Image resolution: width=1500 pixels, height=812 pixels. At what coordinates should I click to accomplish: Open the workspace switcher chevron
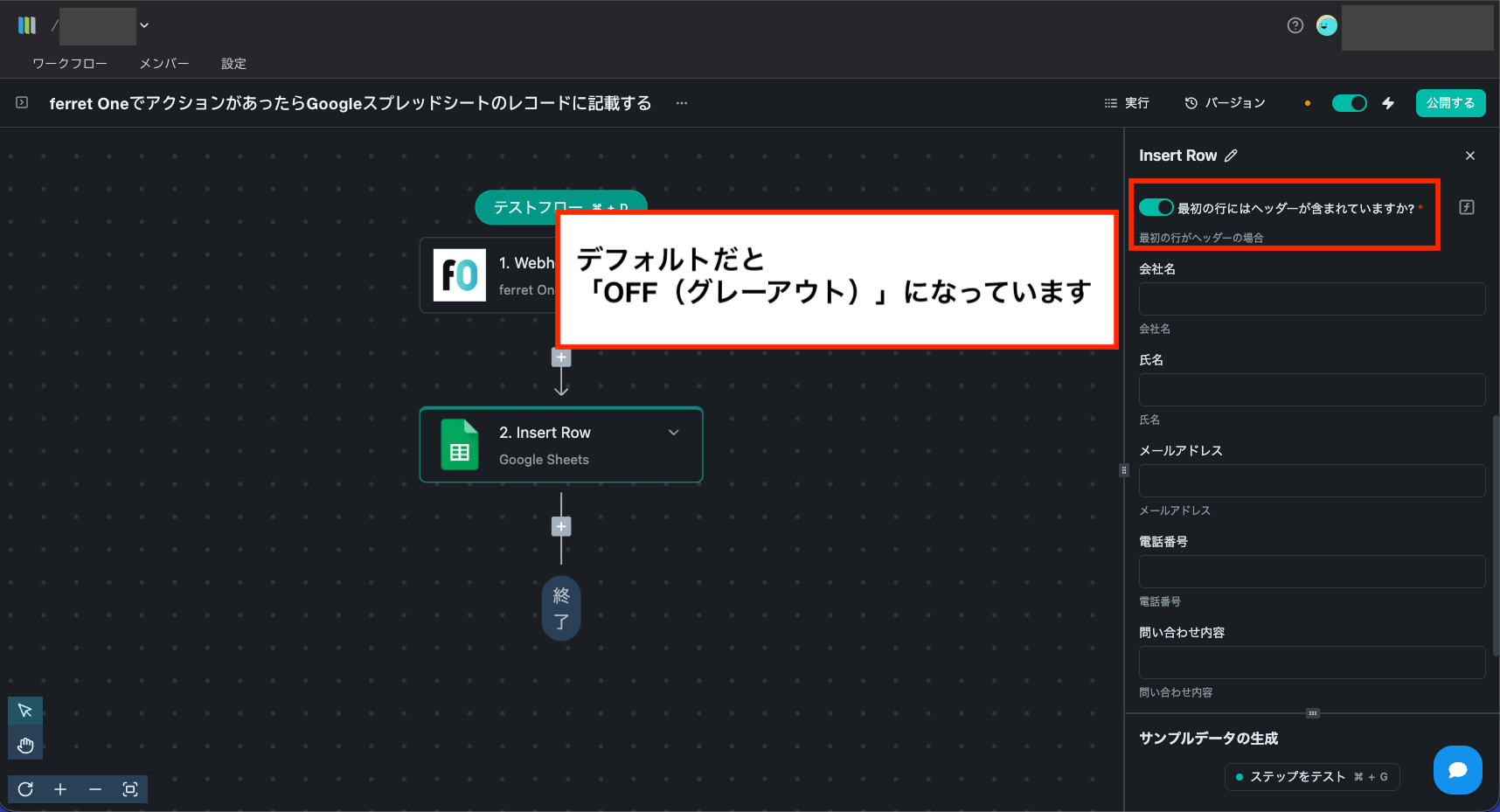coord(144,25)
